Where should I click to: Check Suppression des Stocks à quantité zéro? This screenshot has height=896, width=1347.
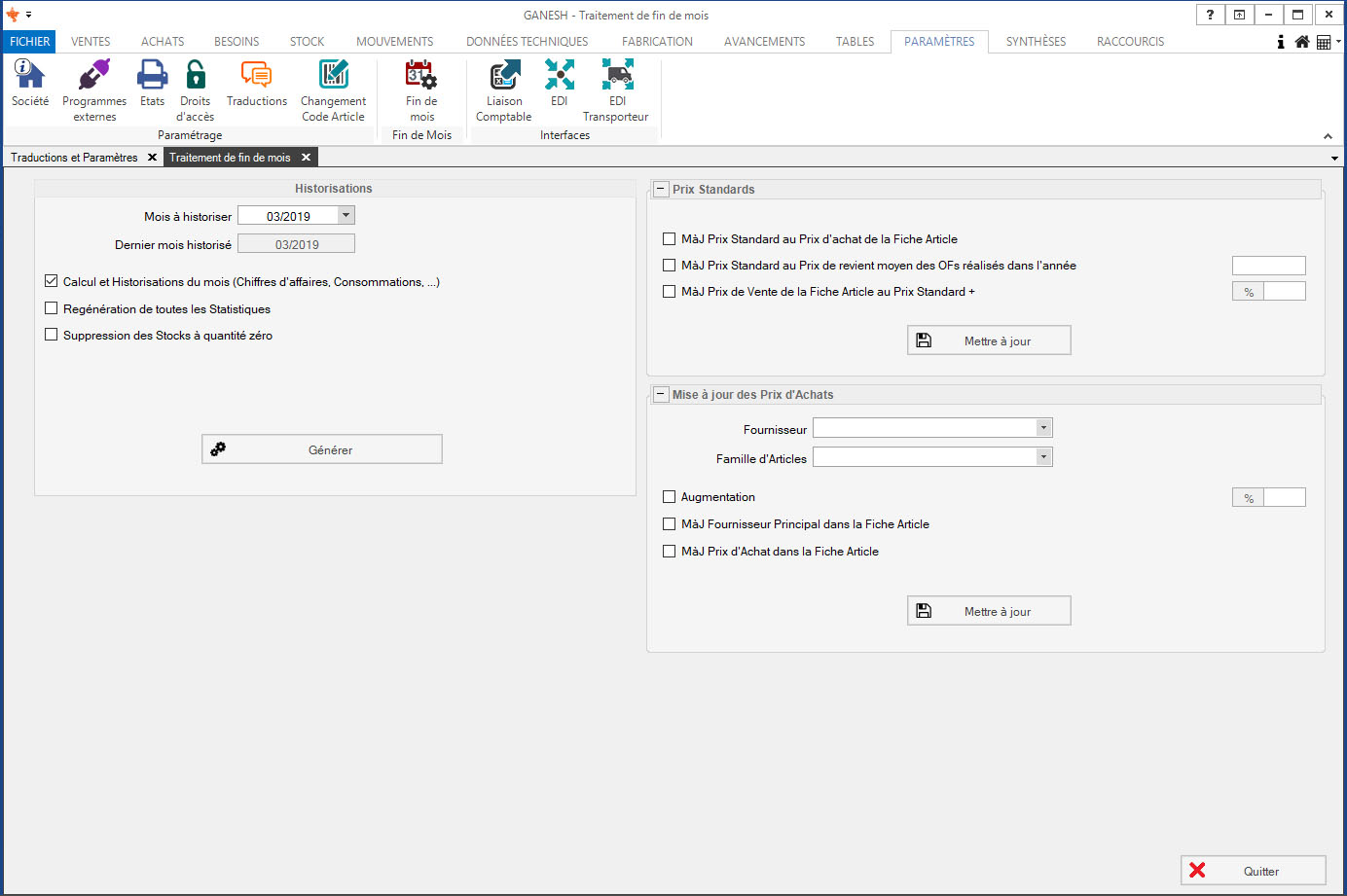pos(52,335)
